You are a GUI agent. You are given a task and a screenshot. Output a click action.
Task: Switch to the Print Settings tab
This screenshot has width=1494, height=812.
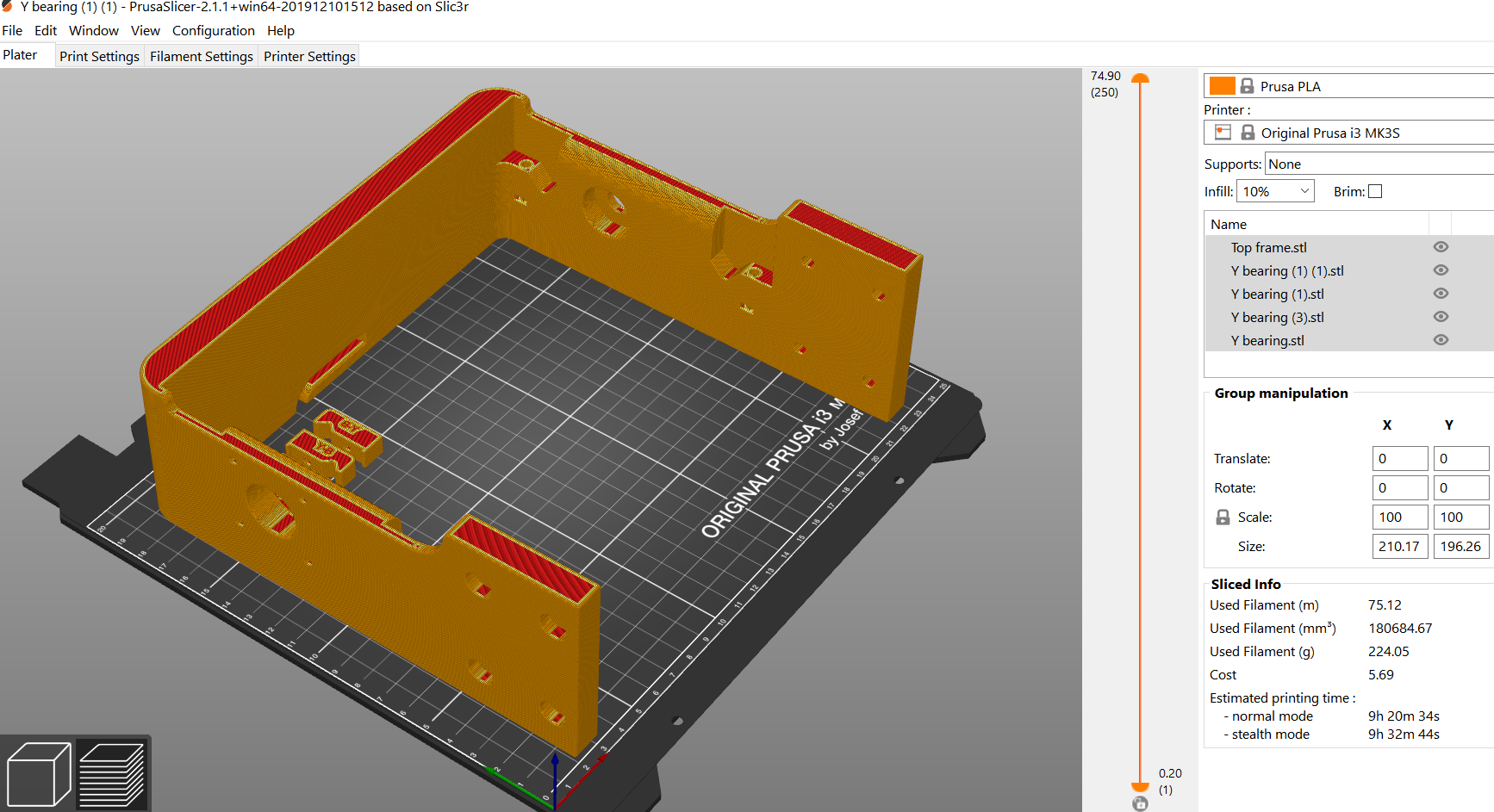click(99, 57)
